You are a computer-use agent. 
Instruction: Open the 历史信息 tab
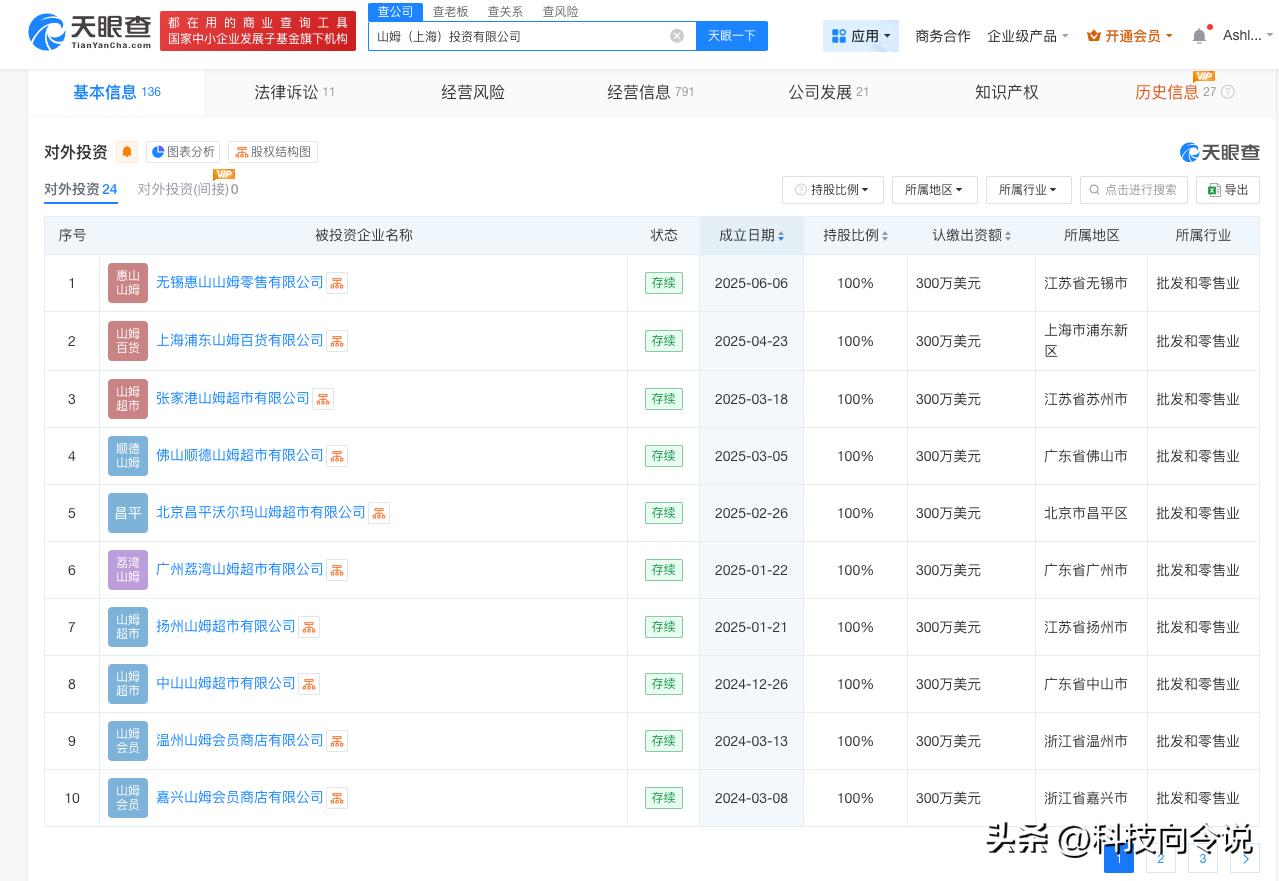pyautogui.click(x=1175, y=92)
